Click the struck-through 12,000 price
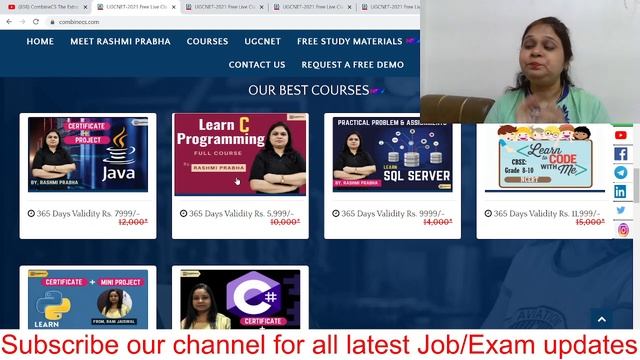This screenshot has height=360, width=640. point(133,222)
